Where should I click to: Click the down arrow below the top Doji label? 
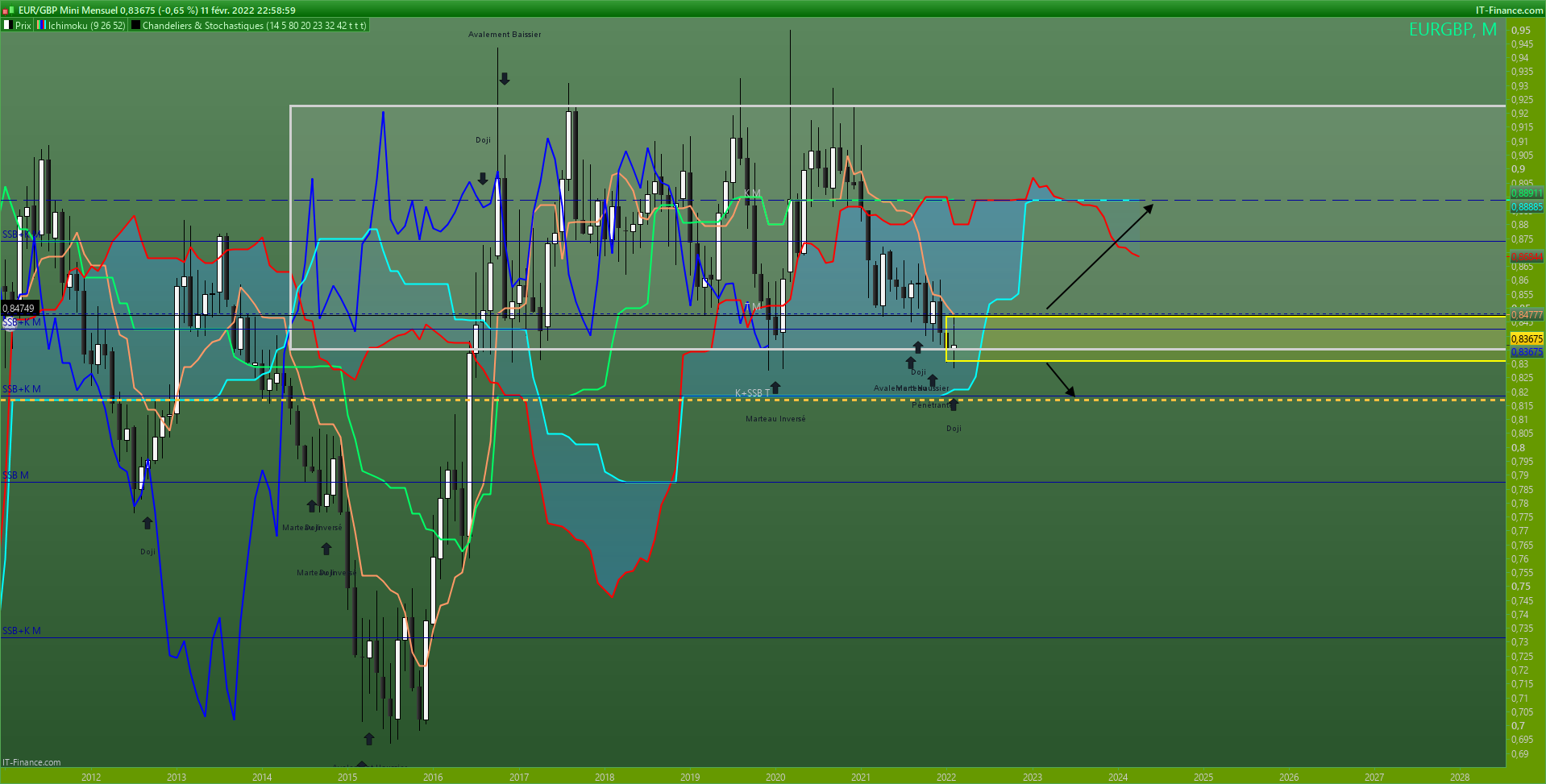483,178
